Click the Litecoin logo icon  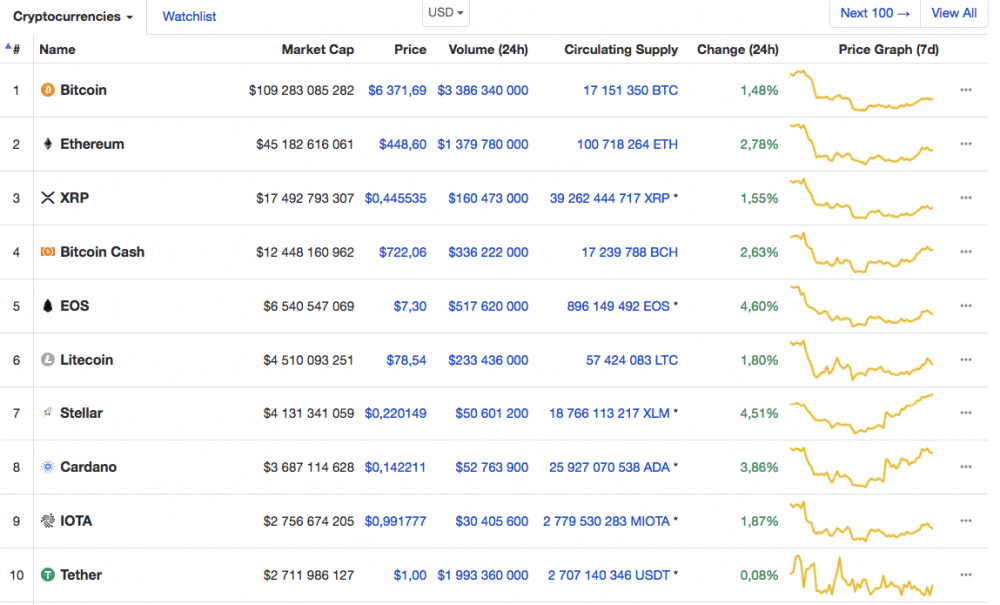(47, 360)
